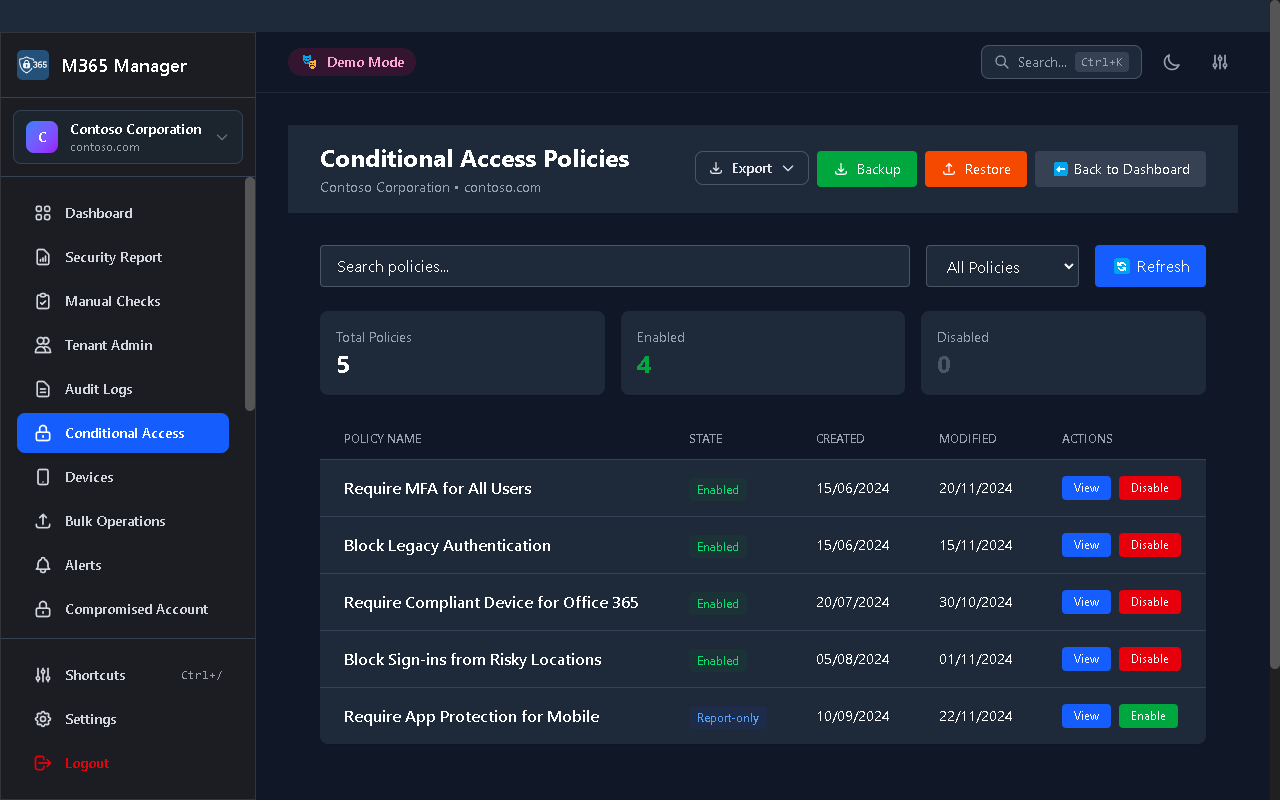Open the Security Report section

[x=112, y=257]
